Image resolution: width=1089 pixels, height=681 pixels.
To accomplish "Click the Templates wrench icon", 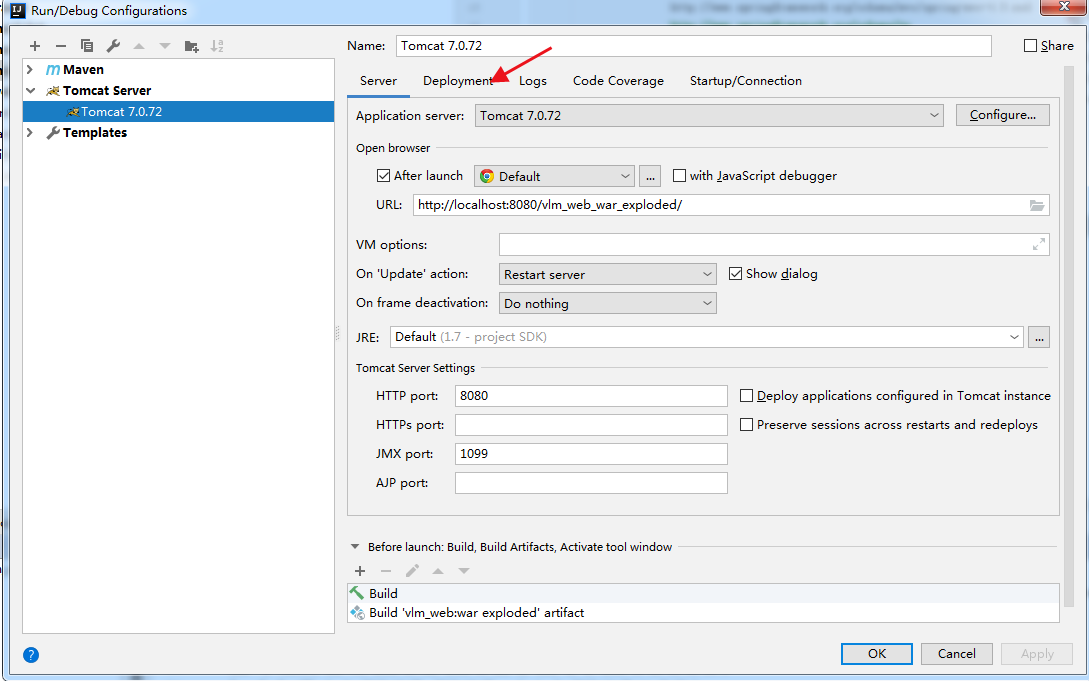I will point(53,133).
